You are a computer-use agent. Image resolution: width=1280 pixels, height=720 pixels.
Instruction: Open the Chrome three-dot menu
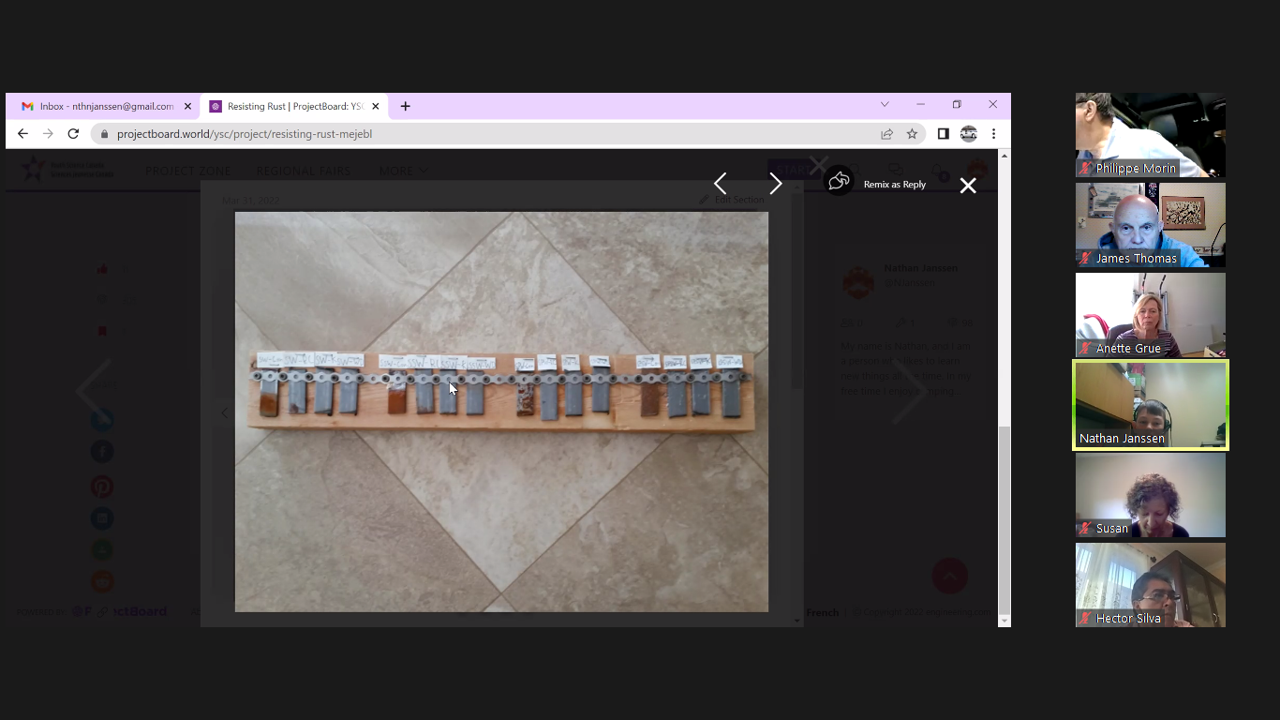pyautogui.click(x=993, y=134)
